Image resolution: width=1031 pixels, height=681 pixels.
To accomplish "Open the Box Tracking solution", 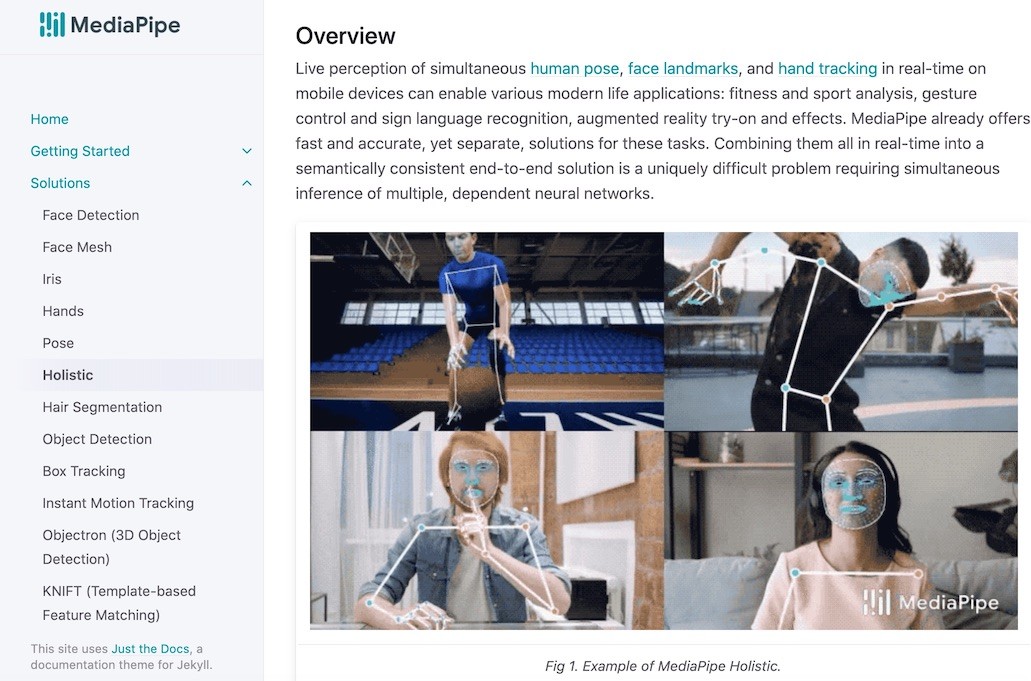I will pos(84,471).
